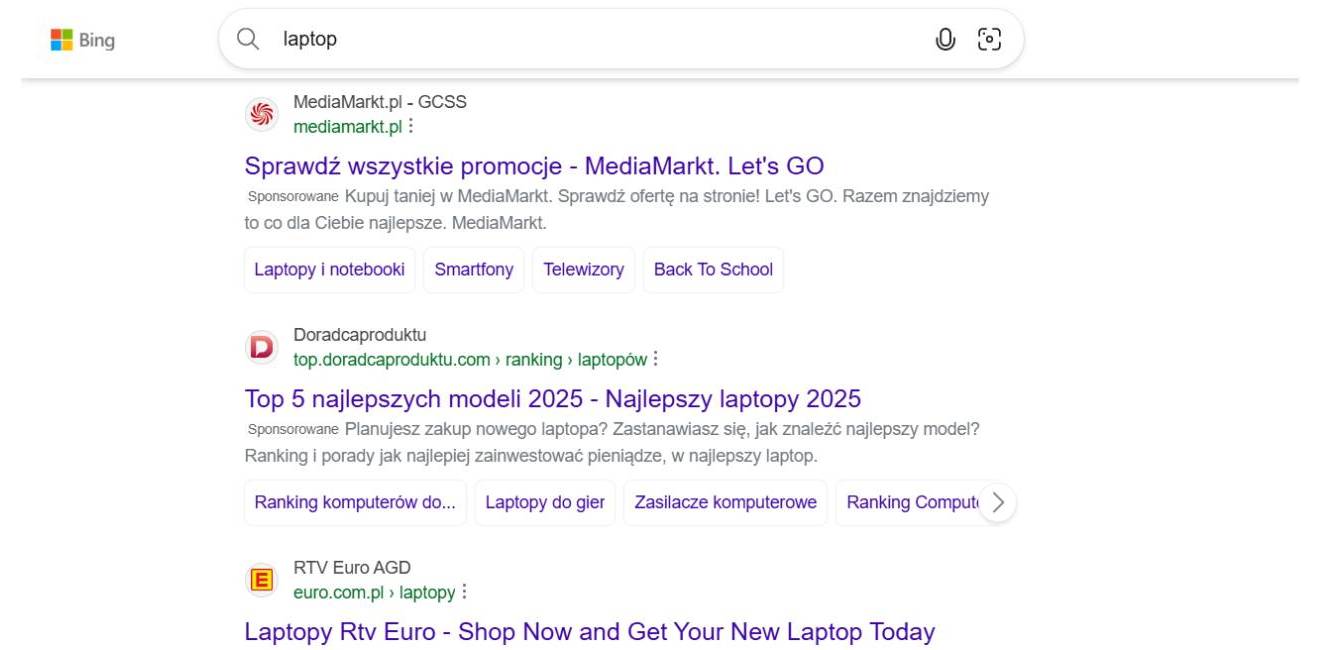Open 'Top 5 najlepszych modeli 2025' result
The height and width of the screenshot is (650, 1326).
pyautogui.click(x=552, y=399)
